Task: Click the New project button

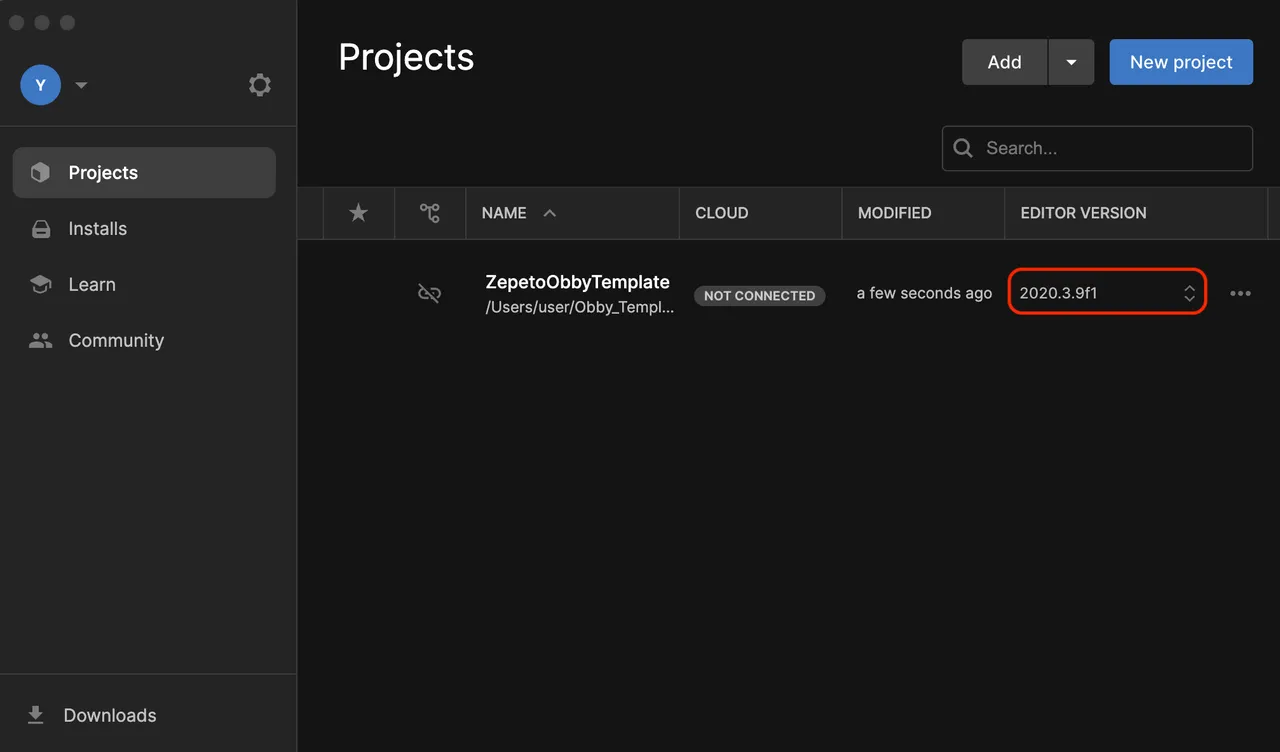Action: 1181,61
